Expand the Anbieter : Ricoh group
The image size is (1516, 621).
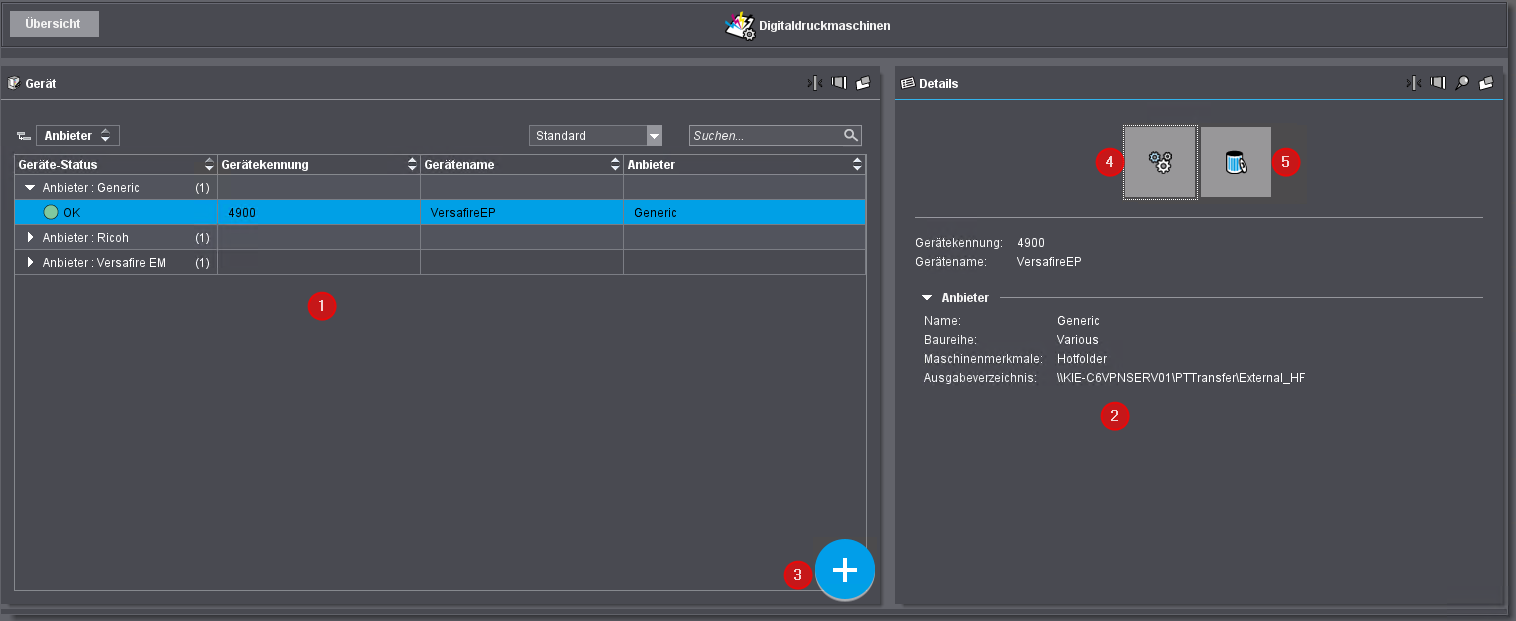point(30,237)
